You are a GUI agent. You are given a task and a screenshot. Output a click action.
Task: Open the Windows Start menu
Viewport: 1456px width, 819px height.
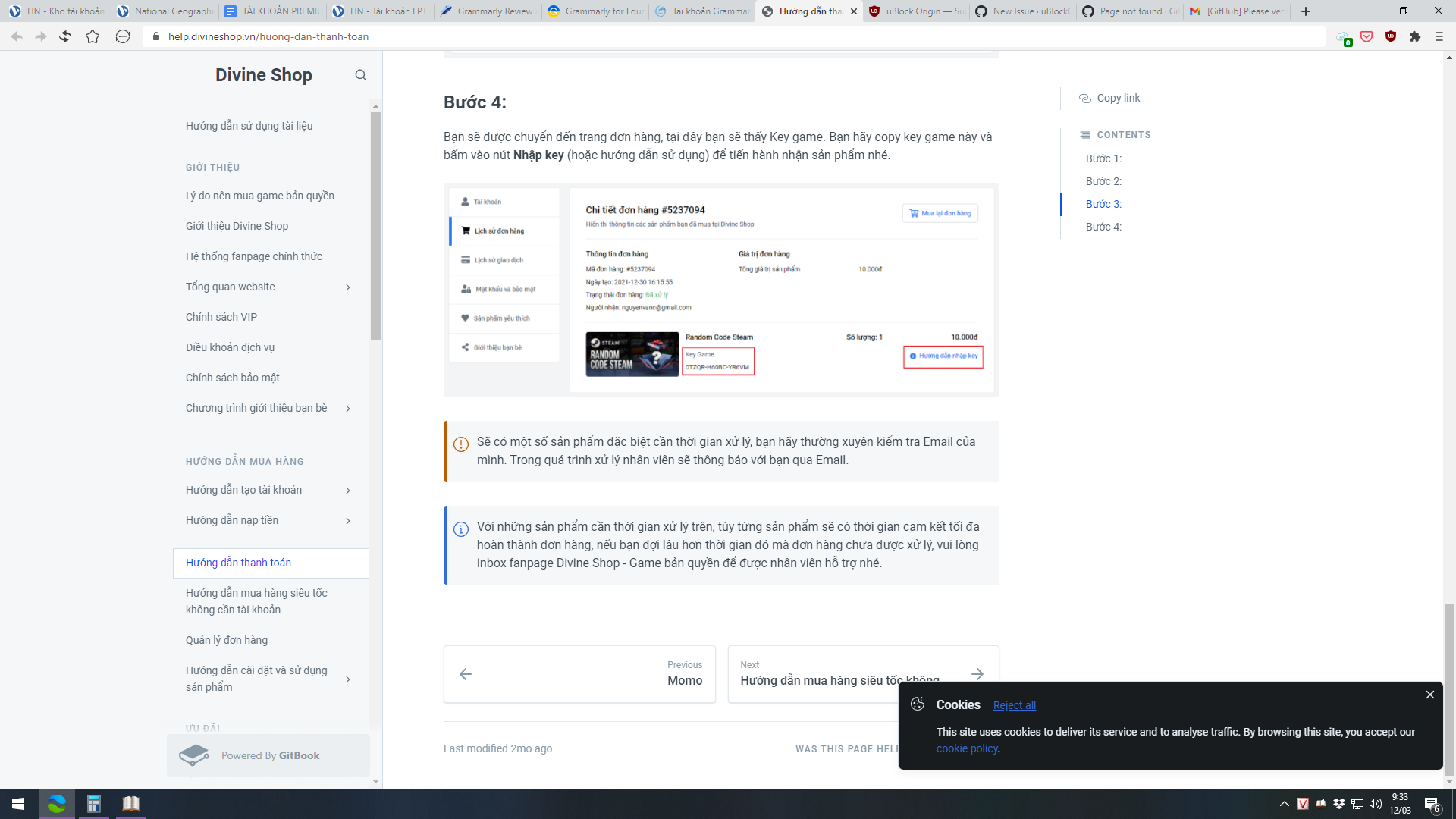click(16, 803)
